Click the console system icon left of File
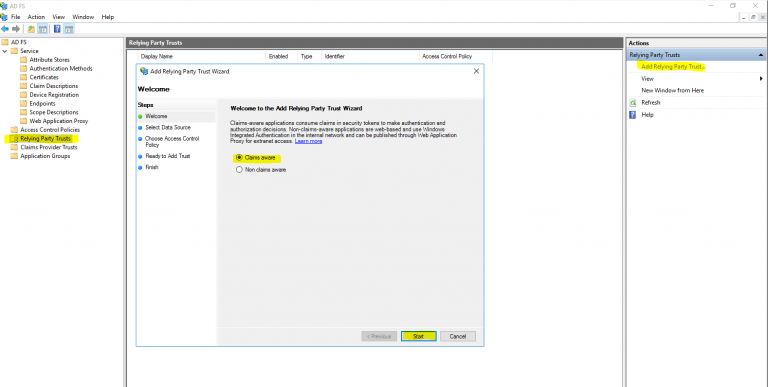Screen dimensions: 768x387 tap(4, 17)
